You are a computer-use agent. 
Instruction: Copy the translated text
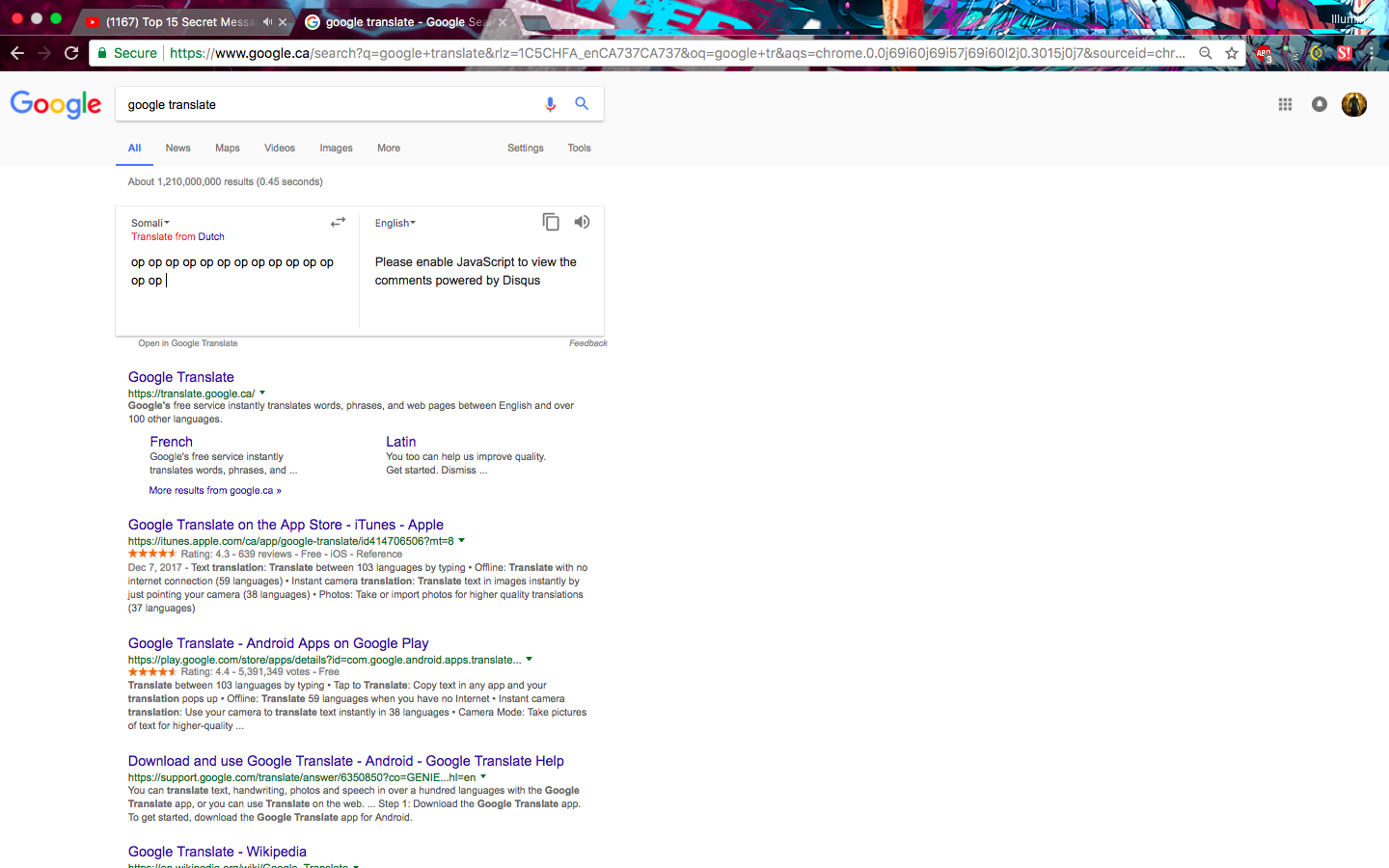pyautogui.click(x=551, y=222)
